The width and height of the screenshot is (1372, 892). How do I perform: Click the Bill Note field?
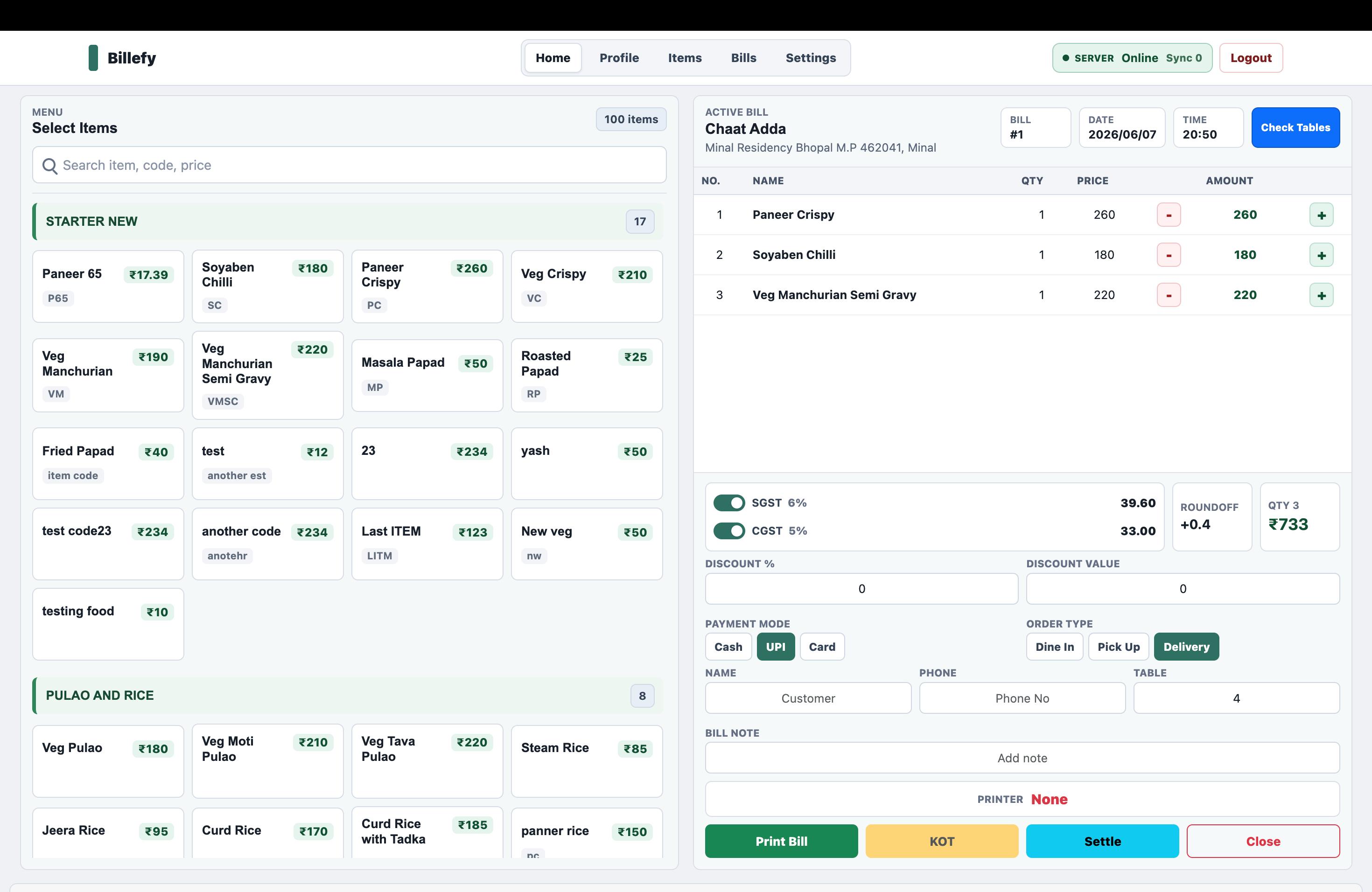click(x=1022, y=758)
